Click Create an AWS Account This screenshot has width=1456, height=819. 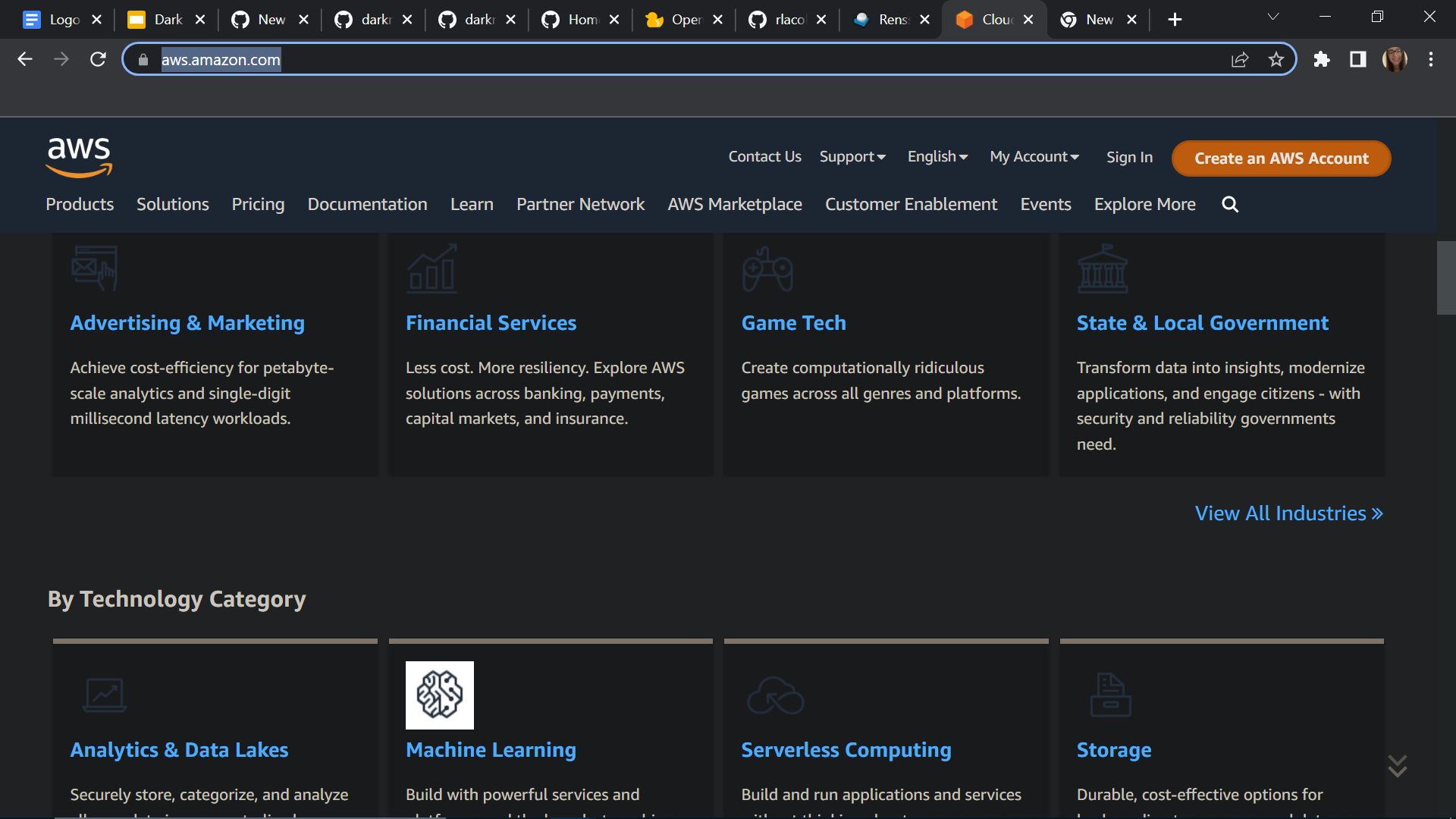[1281, 158]
